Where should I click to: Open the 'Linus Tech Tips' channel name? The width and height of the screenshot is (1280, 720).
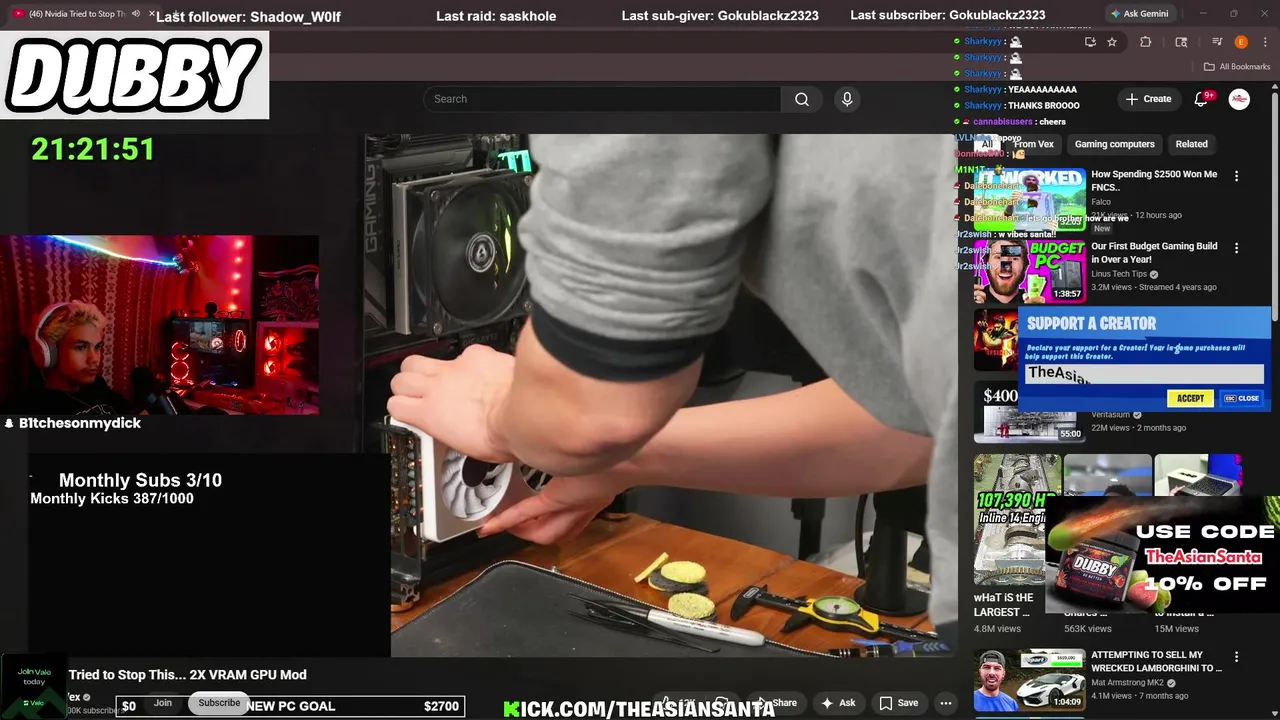1119,274
